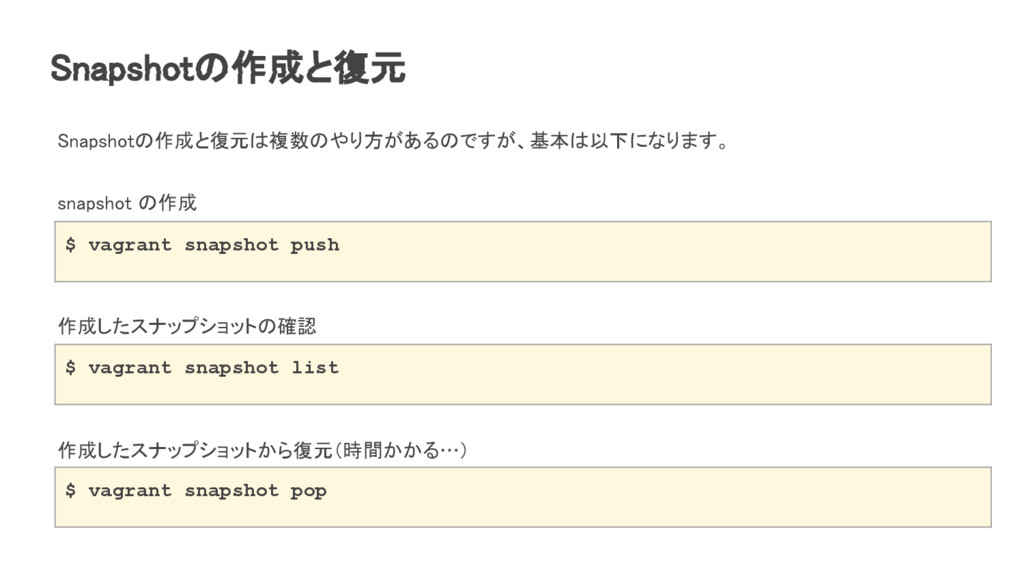Click the word 'list' in second command

(x=315, y=368)
